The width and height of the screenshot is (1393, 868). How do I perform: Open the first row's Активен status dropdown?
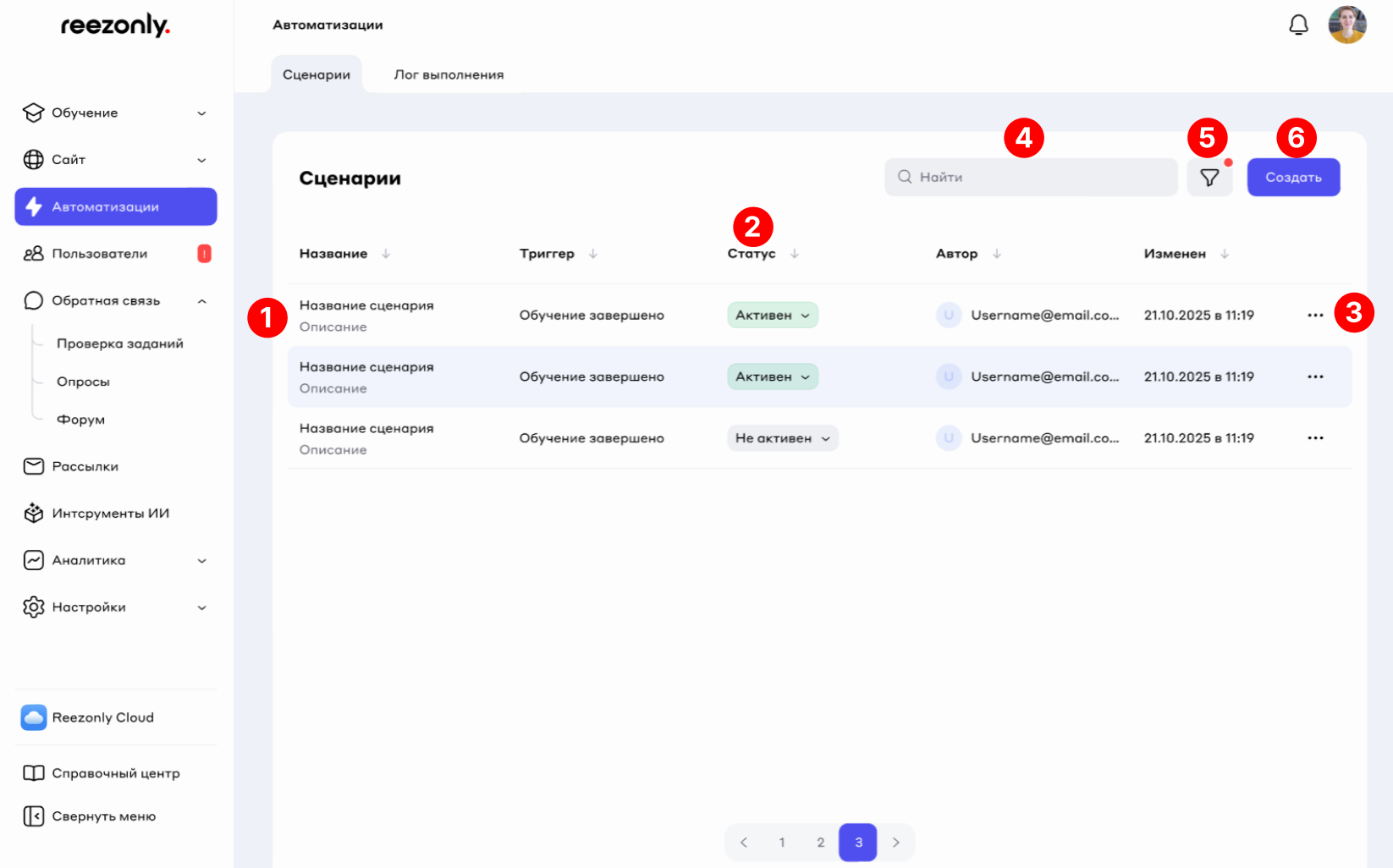point(772,316)
